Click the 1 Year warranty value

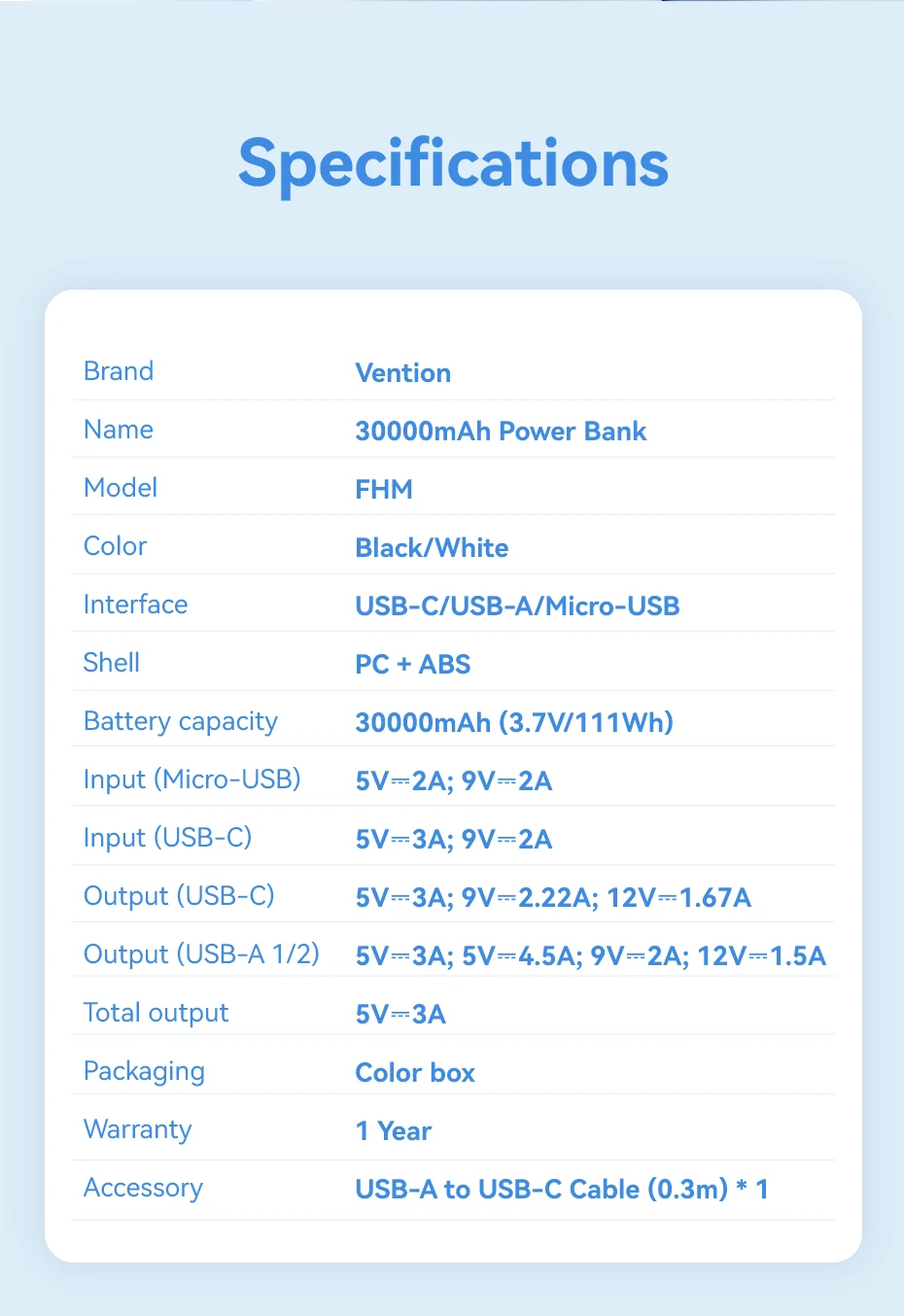click(394, 1131)
